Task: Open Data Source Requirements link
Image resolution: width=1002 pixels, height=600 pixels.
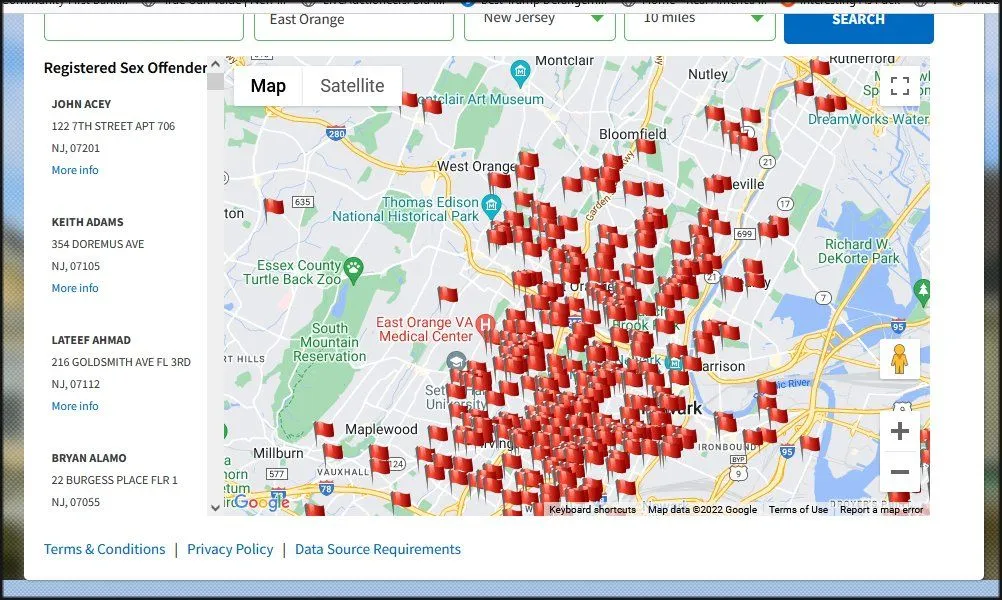Action: [378, 549]
